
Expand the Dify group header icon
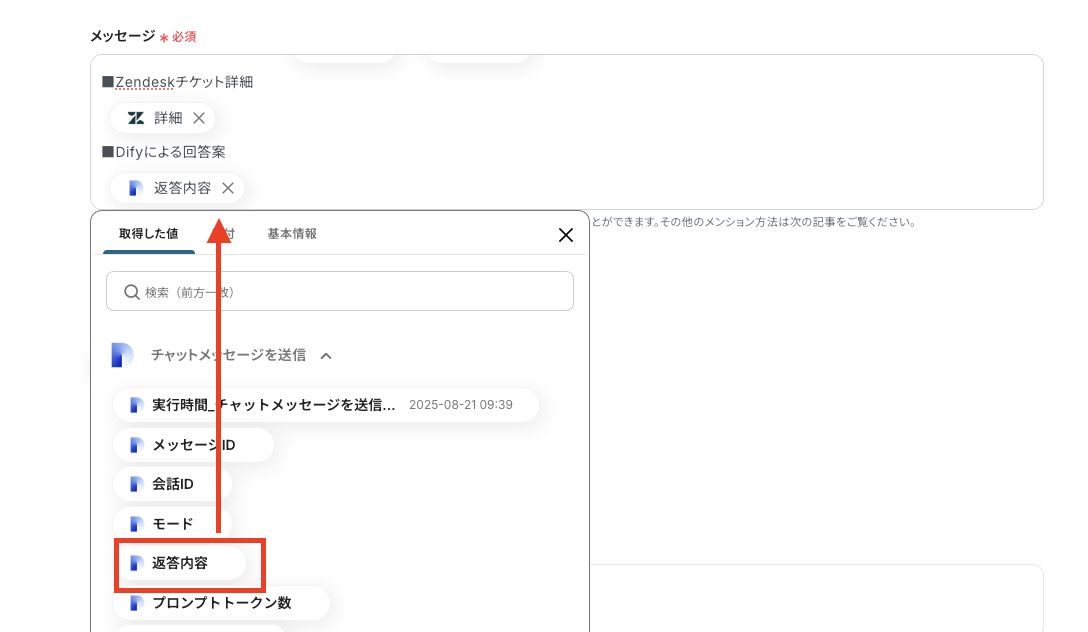click(122, 355)
